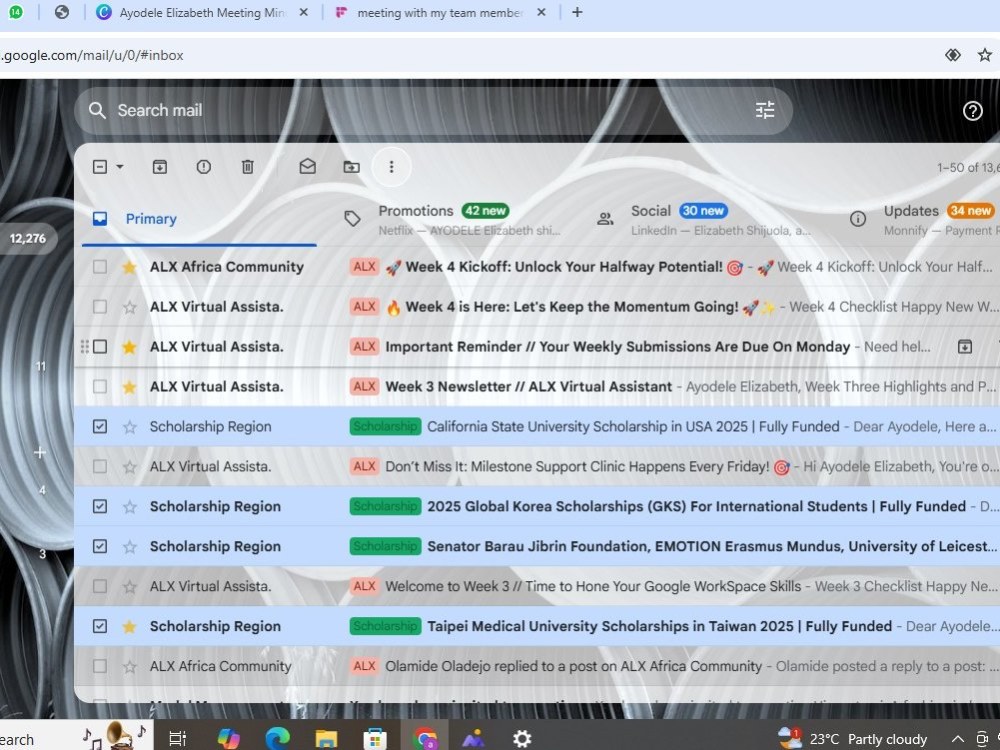1000x750 pixels.
Task: Open the Olamide Oladejo replied email
Action: [573, 666]
